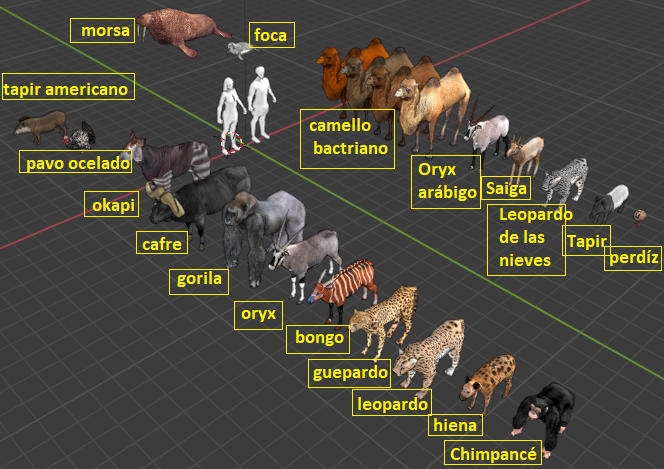Select the ocellated turkey model
Screen dimensions: 664x469
tap(80, 136)
